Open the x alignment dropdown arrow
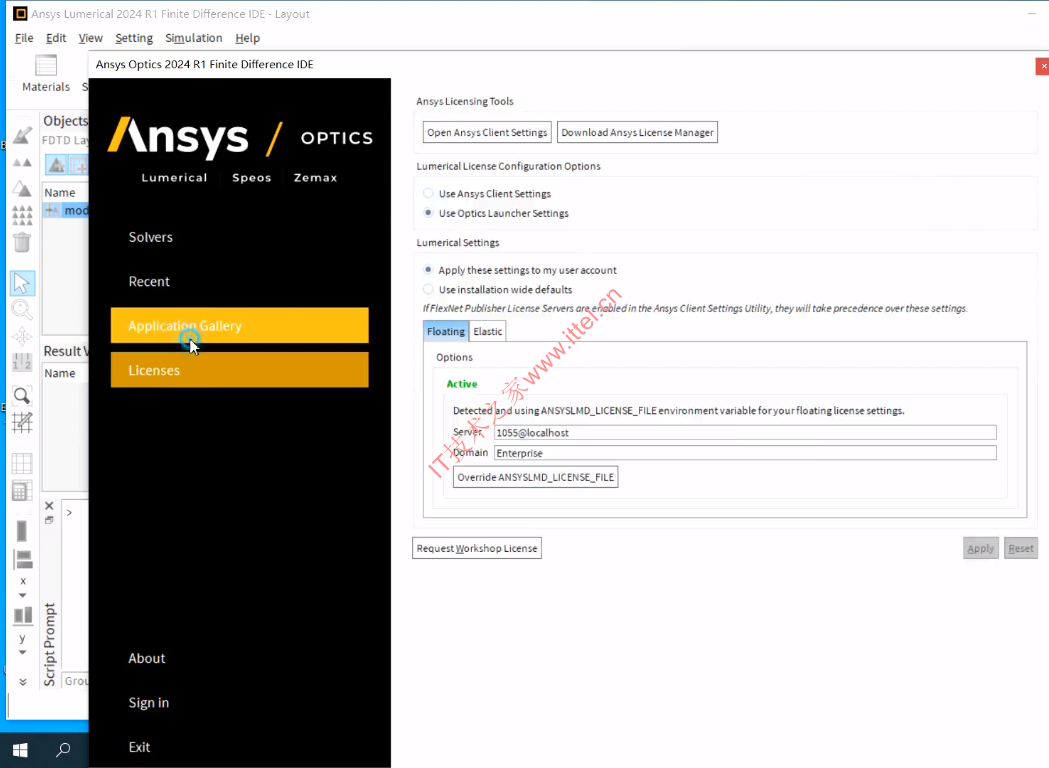 point(22,595)
